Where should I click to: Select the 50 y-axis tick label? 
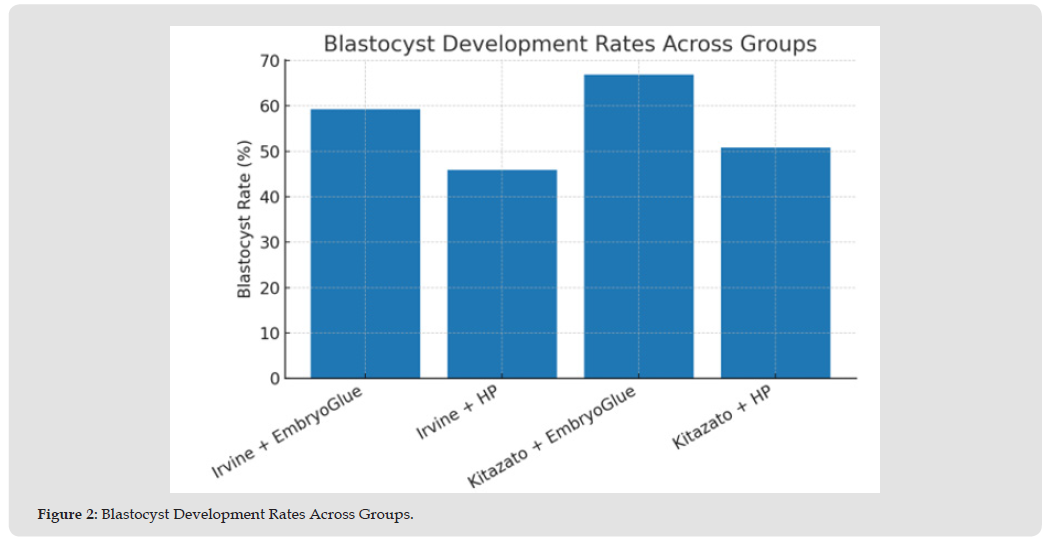pos(269,152)
